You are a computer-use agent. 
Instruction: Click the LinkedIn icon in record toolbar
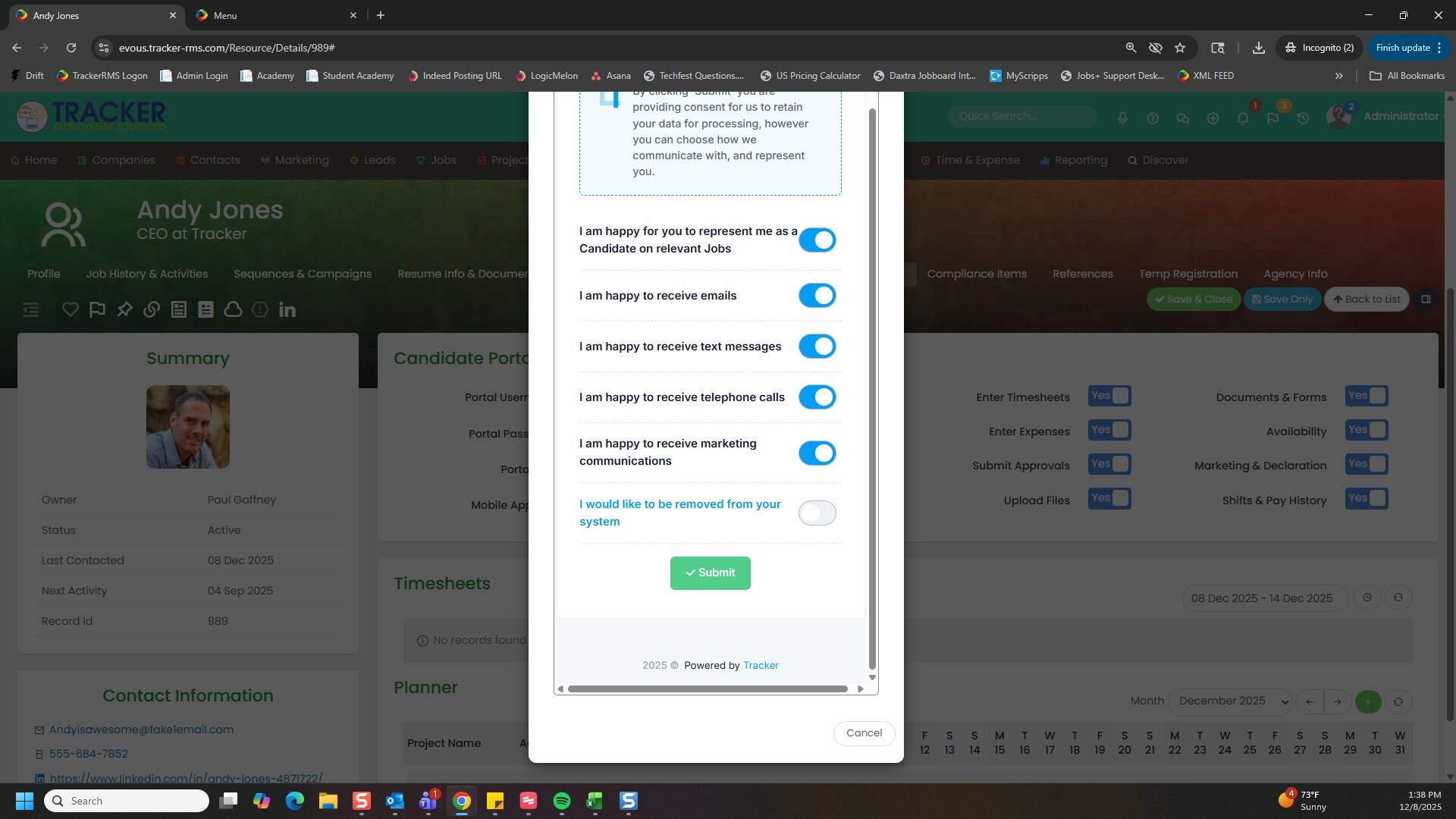click(x=287, y=309)
